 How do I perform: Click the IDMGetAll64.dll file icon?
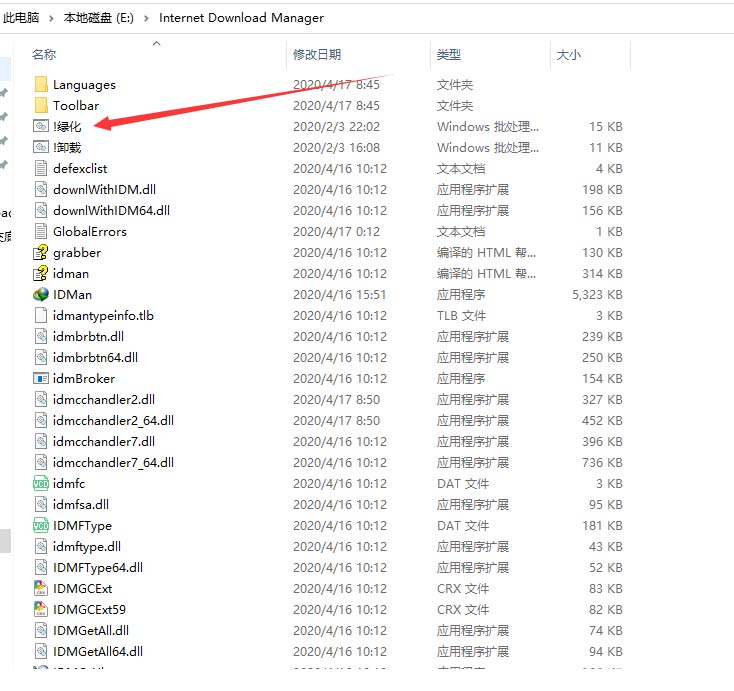[41, 651]
